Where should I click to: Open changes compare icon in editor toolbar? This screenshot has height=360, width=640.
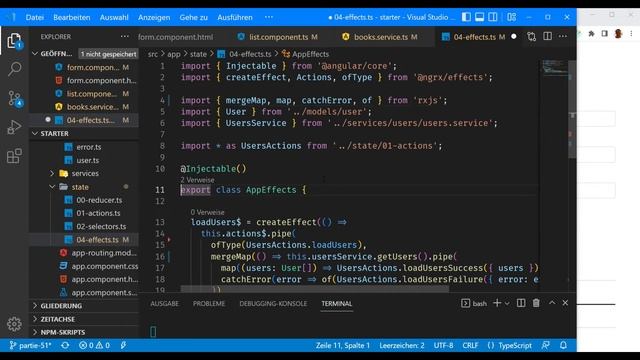pyautogui.click(x=531, y=37)
